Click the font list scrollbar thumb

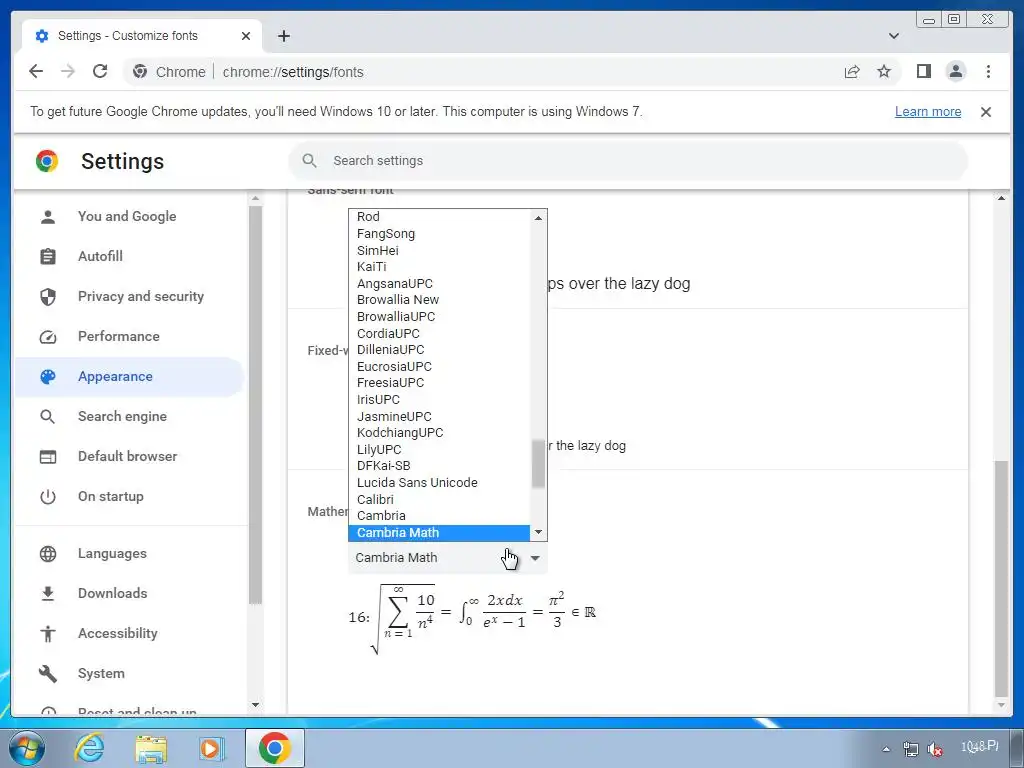tap(538, 464)
